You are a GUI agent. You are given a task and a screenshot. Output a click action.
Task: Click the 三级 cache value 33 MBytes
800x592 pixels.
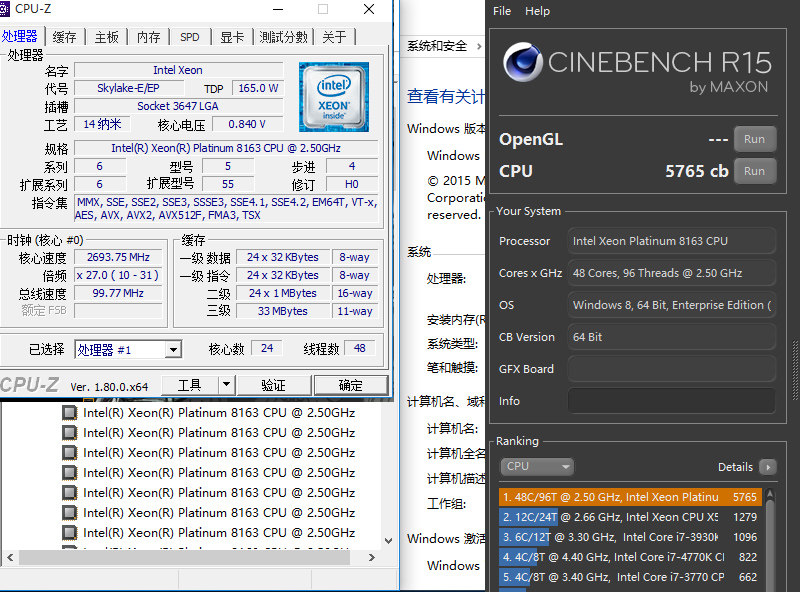[283, 311]
